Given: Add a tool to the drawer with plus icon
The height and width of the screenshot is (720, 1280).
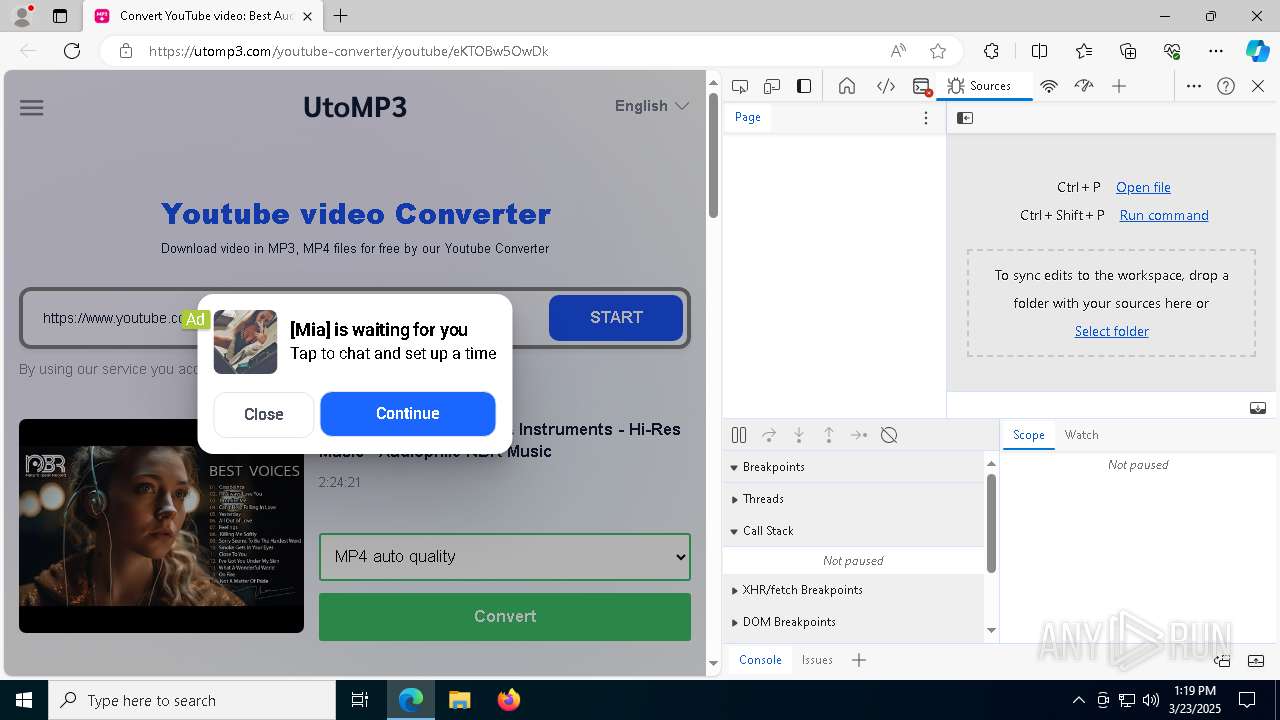Looking at the screenshot, I should click(x=859, y=660).
